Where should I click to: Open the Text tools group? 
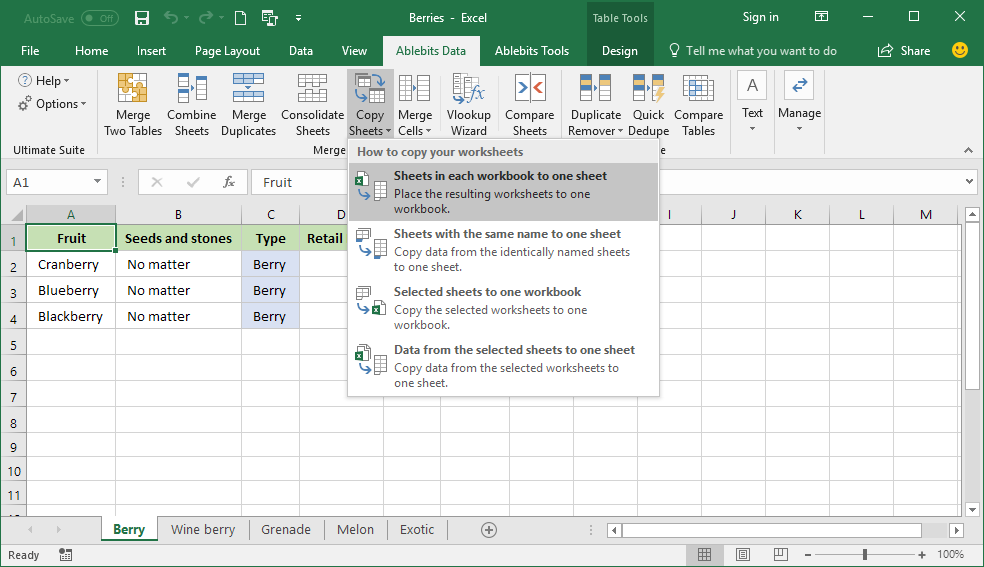(x=752, y=103)
